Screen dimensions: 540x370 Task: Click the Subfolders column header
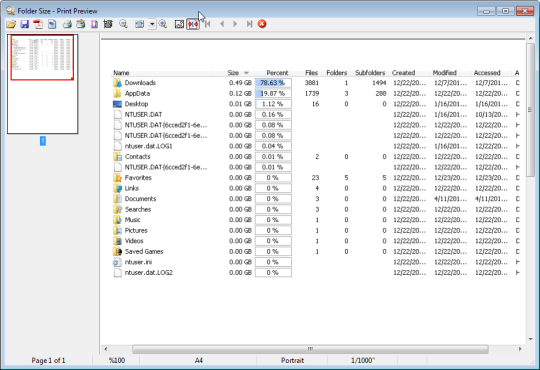[370, 73]
